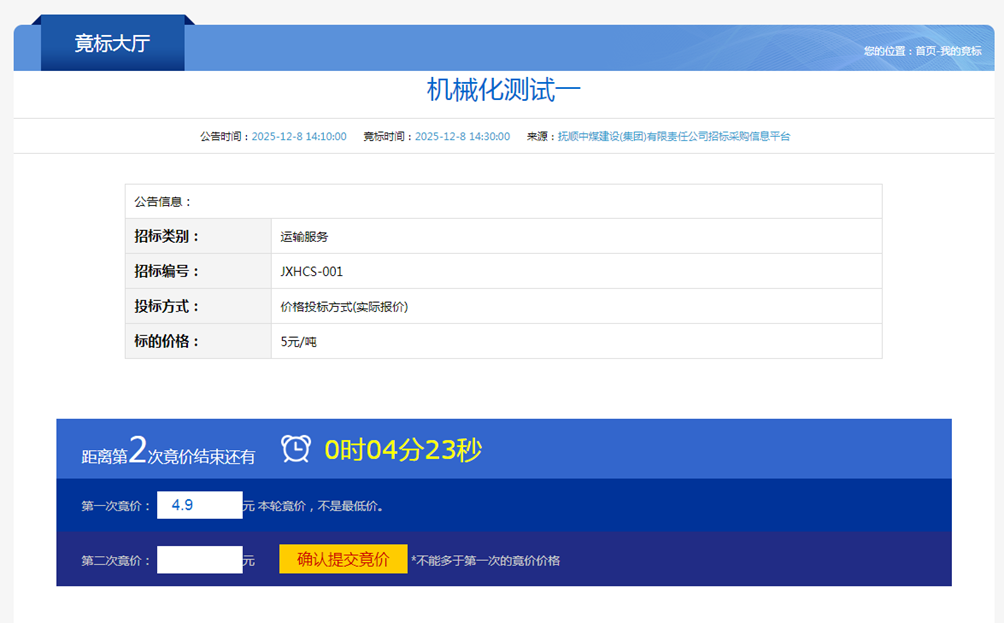Image resolution: width=1004 pixels, height=623 pixels.
Task: Click the 距离第2次竞价结束还有 heading
Action: [168, 450]
